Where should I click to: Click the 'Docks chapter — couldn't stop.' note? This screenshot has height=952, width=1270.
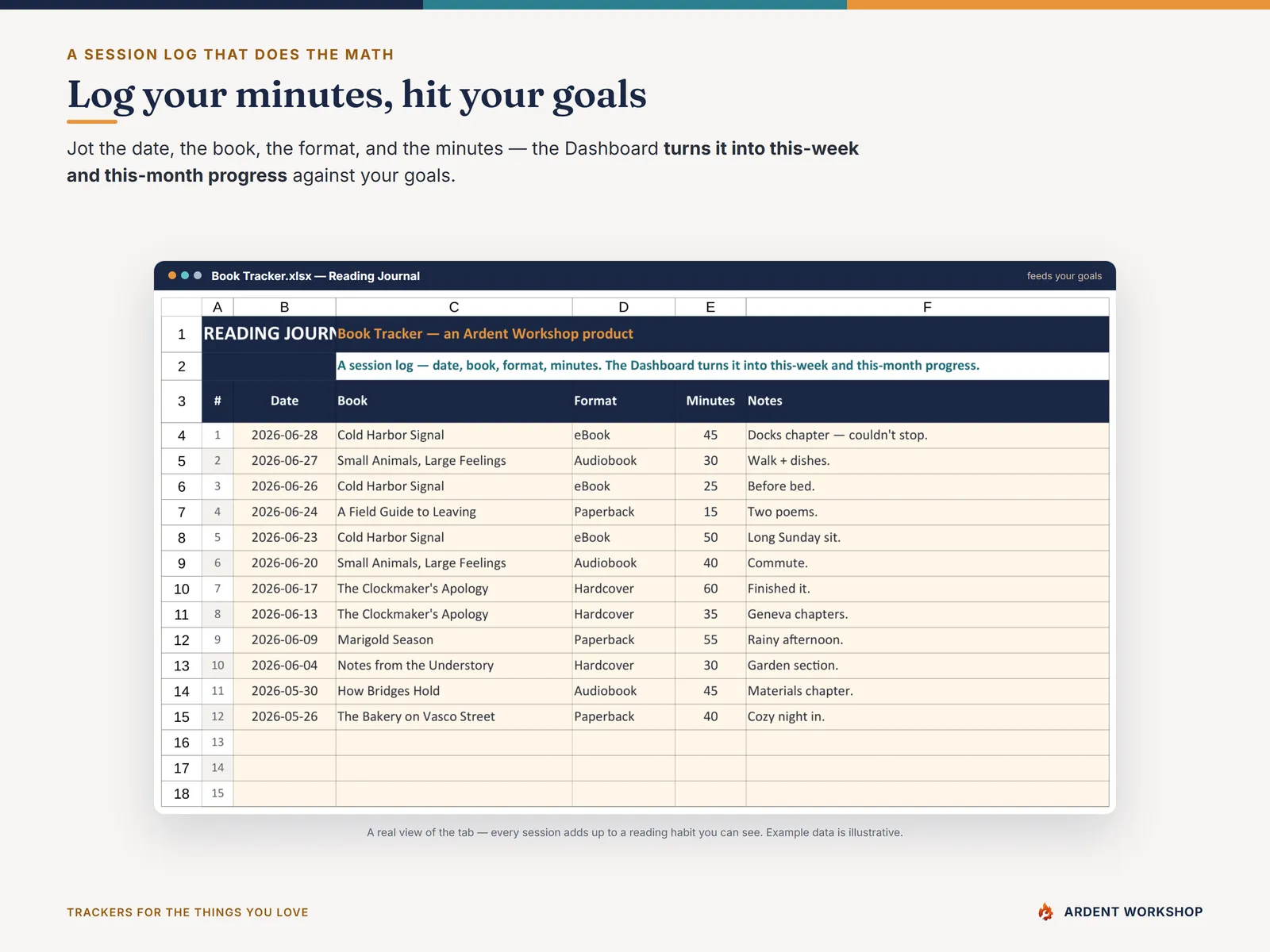coord(927,435)
